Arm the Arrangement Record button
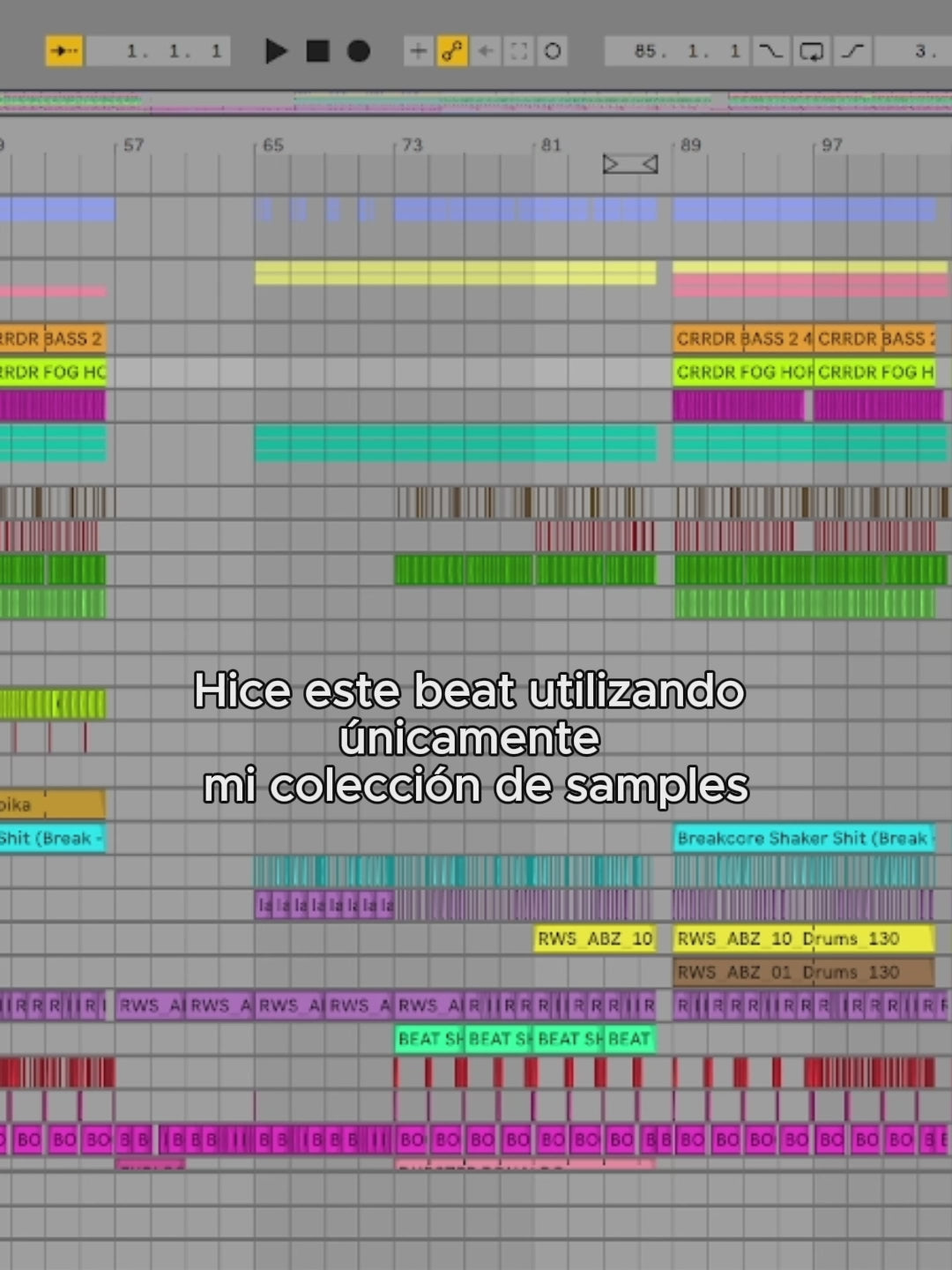This screenshot has height=1270, width=952. click(359, 51)
